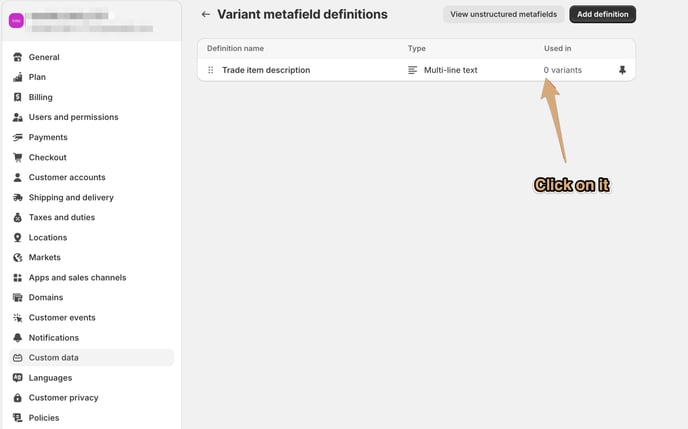Click the Shipping and delivery truck icon

click(18, 197)
